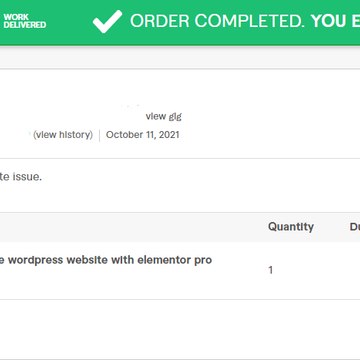Open the "(view history)" link
Image resolution: width=360 pixels, height=360 pixels.
63,135
